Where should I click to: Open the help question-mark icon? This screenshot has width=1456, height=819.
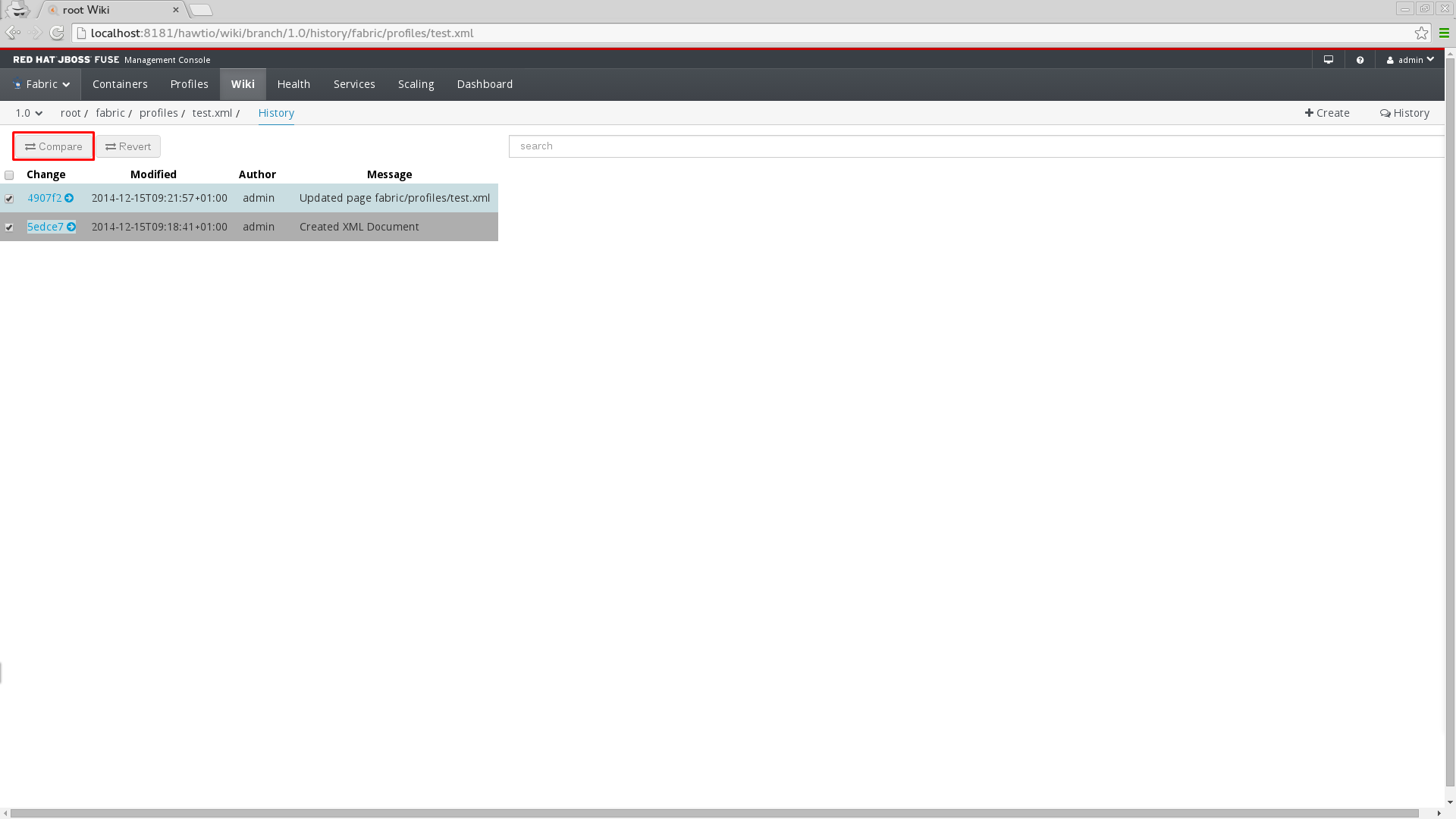(1360, 60)
